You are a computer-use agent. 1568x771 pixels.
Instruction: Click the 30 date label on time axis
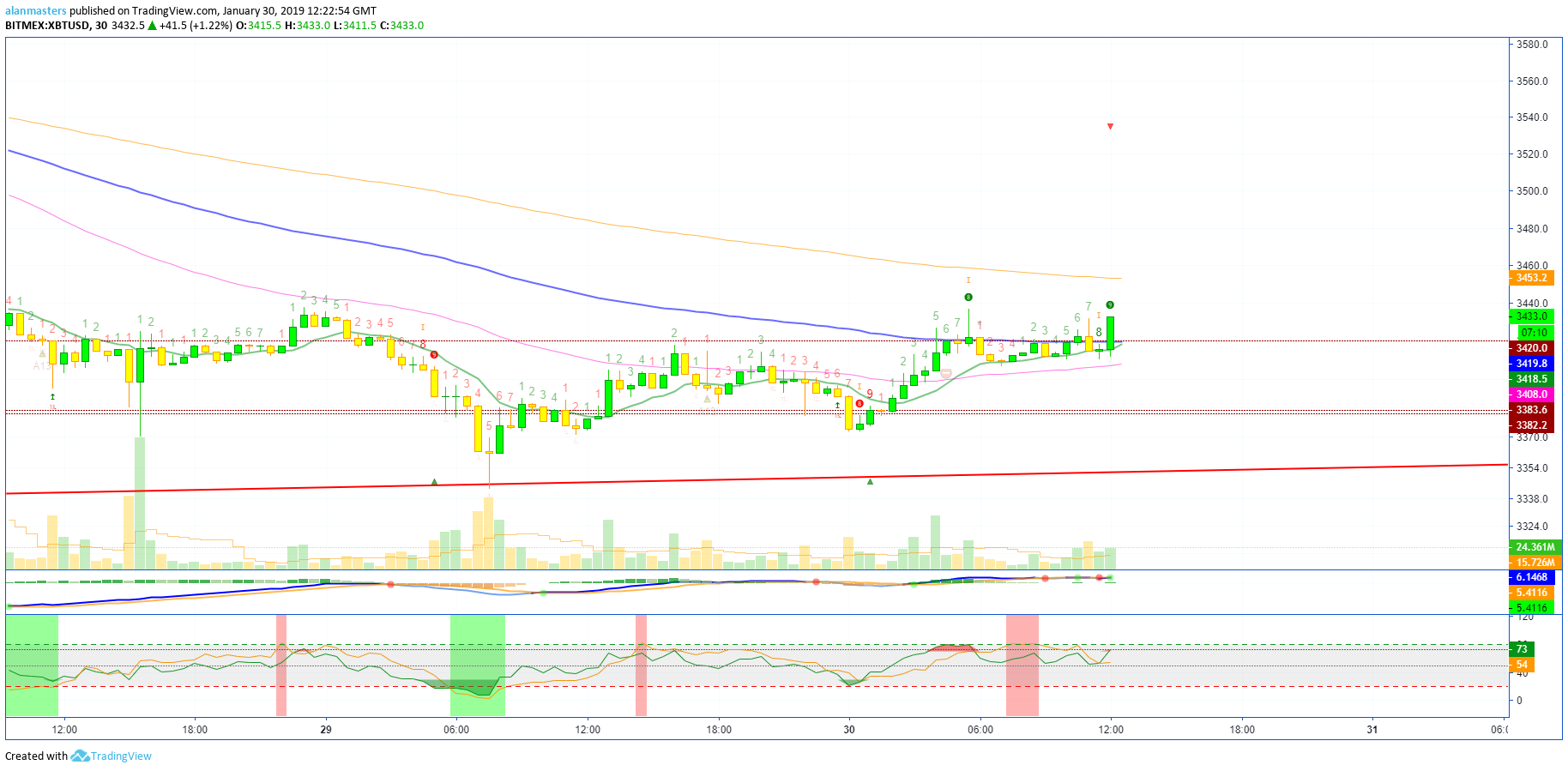pos(849,730)
